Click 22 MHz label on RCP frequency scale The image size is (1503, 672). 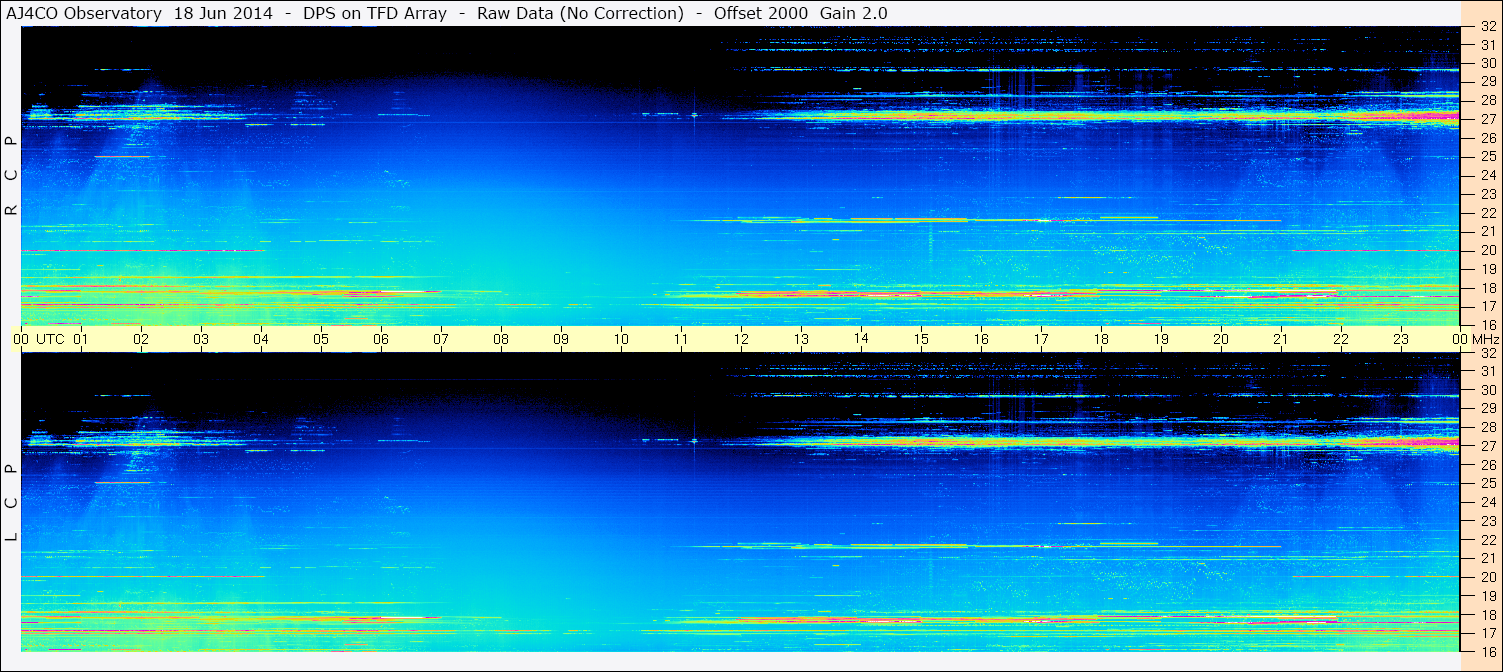(x=1487, y=213)
